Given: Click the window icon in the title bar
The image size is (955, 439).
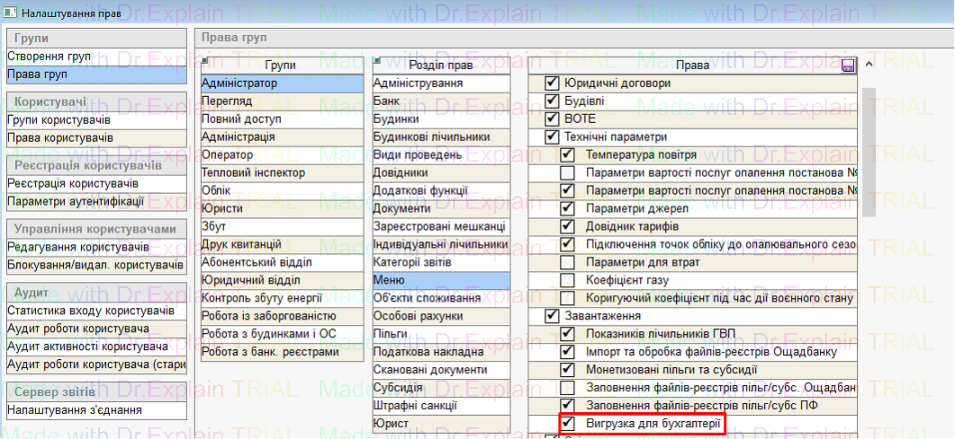Looking at the screenshot, I should tap(11, 10).
